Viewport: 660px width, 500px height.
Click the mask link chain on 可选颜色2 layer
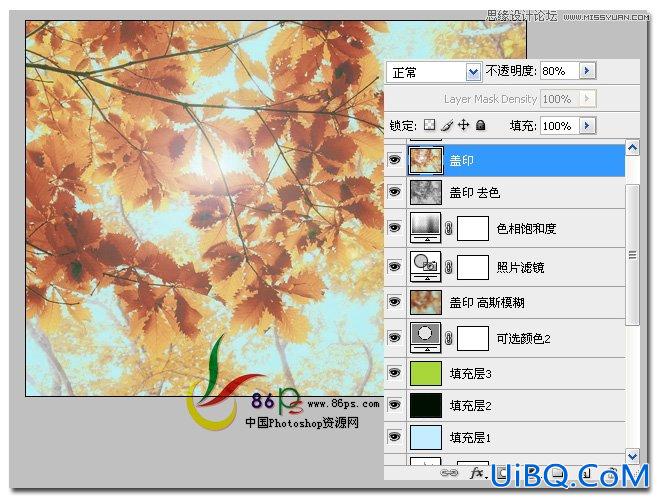point(449,338)
